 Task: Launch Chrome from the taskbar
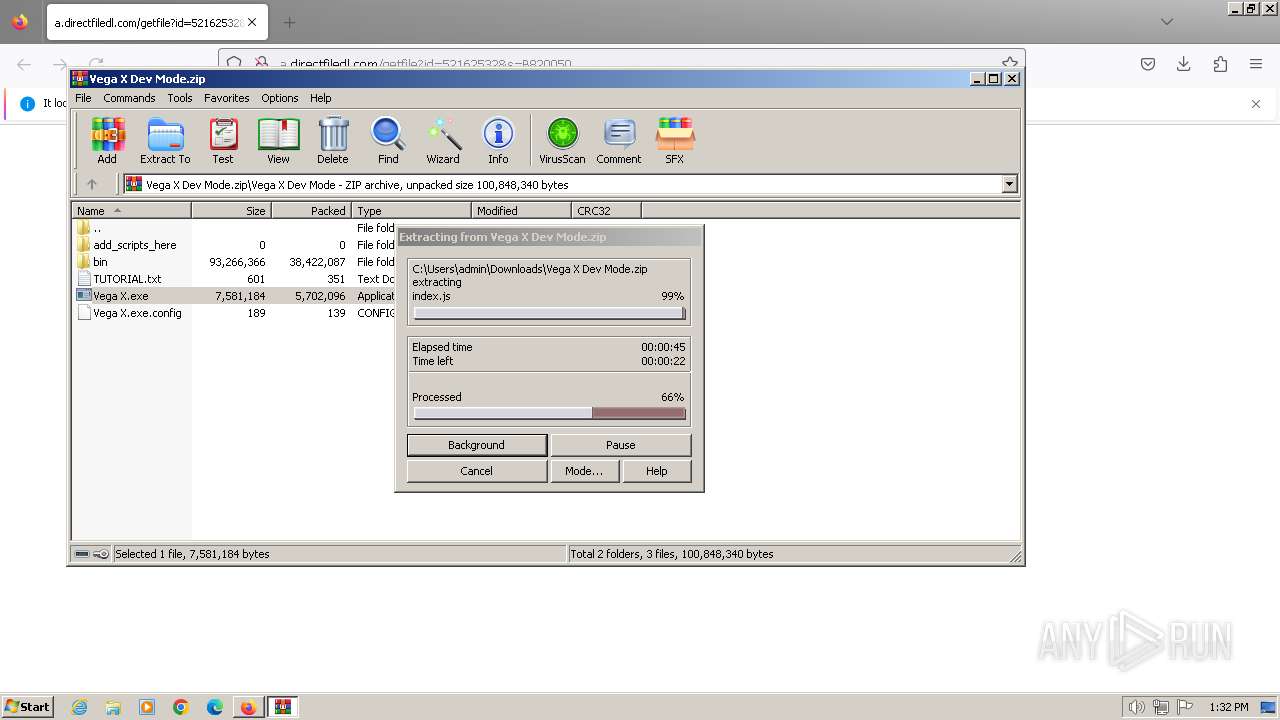click(181, 707)
